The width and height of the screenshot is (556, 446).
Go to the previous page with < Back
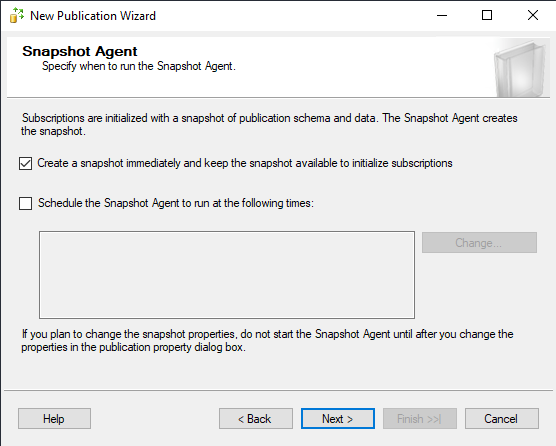[256, 419]
